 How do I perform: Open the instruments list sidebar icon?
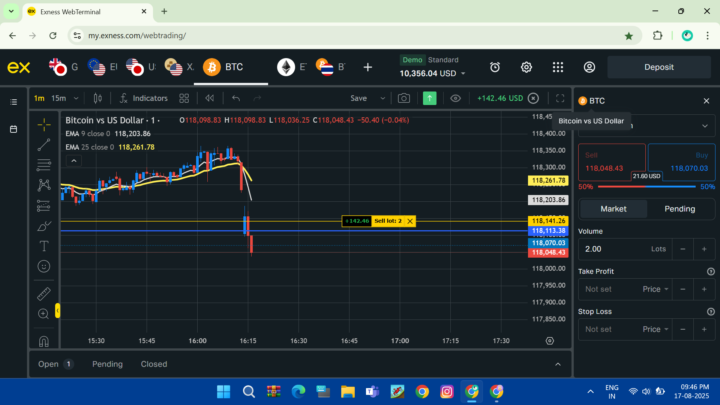pyautogui.click(x=14, y=102)
